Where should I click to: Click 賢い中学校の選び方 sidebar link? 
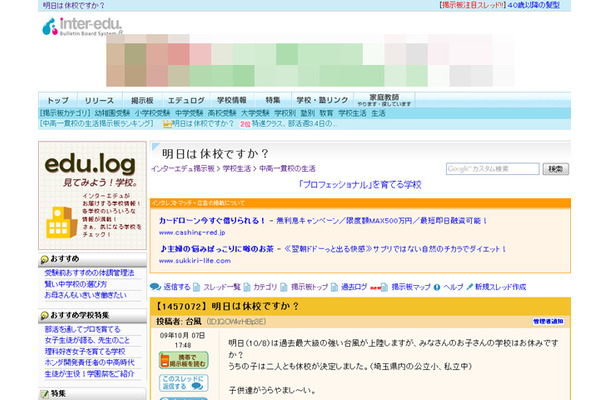coord(75,284)
